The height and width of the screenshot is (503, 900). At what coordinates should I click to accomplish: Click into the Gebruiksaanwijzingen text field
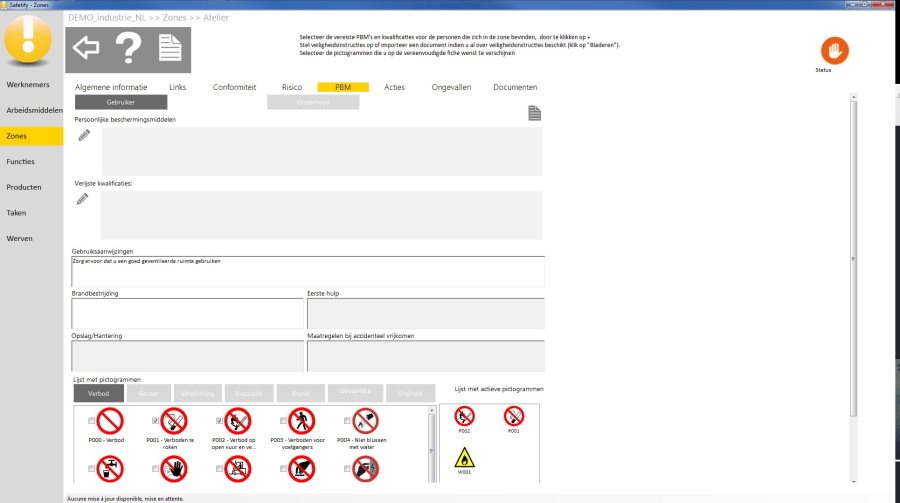click(x=308, y=272)
